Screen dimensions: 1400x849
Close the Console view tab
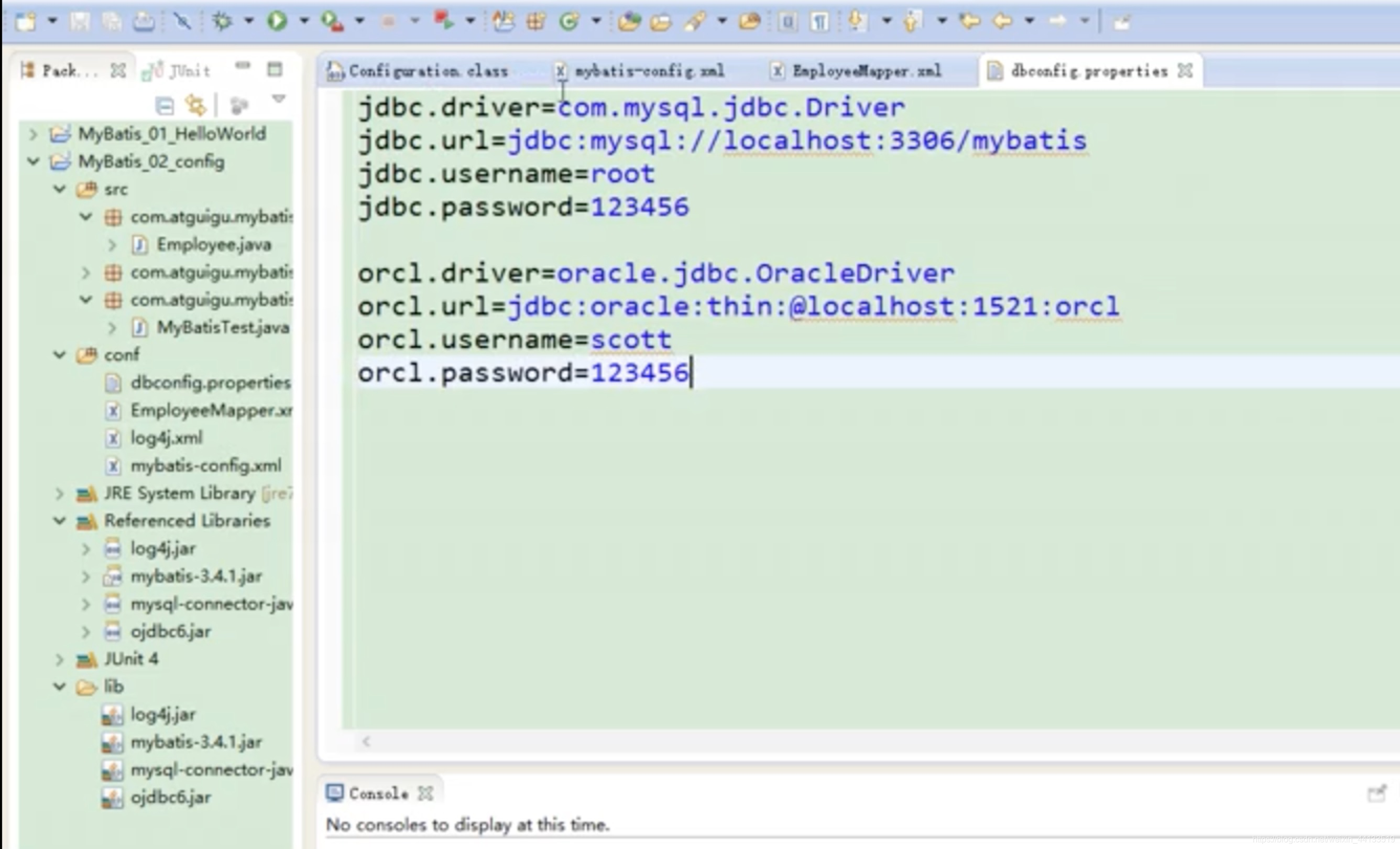point(425,793)
